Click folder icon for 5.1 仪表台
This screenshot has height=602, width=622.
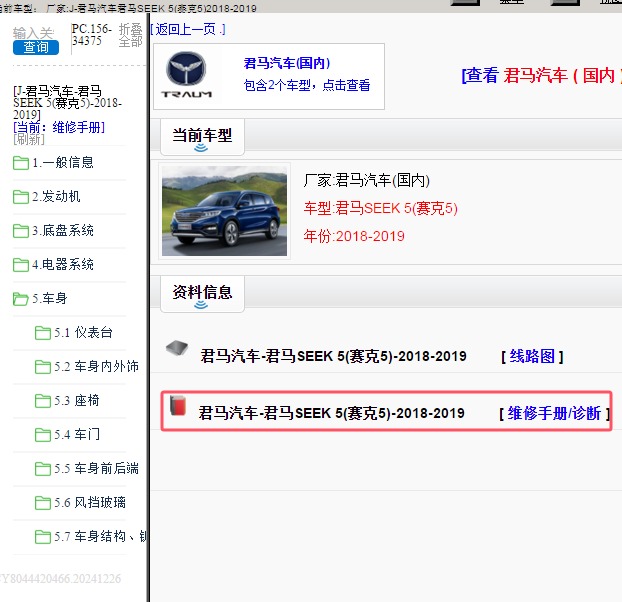[42, 333]
